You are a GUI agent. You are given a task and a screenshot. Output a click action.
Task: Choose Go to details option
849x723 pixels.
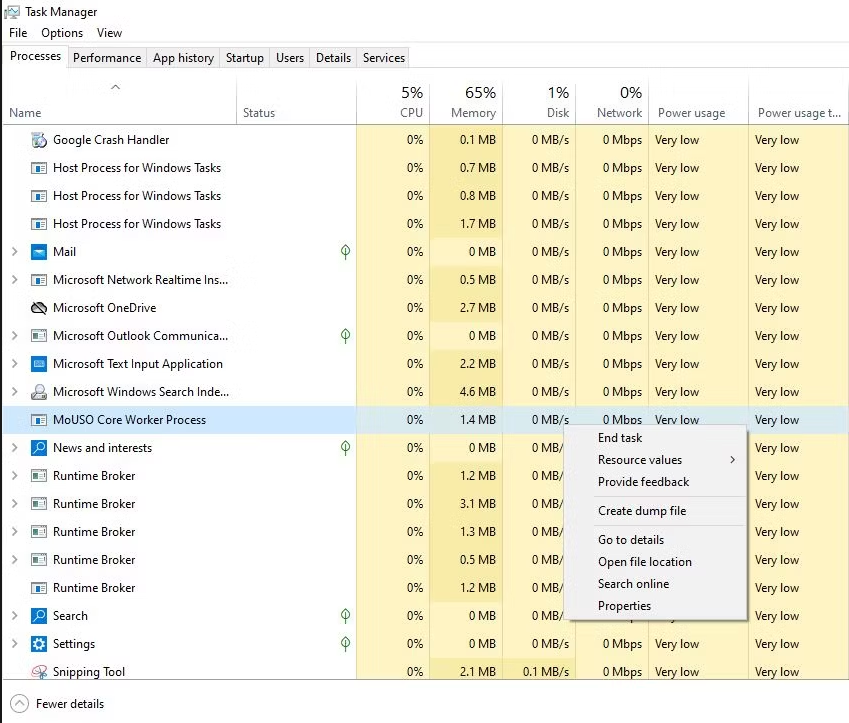[x=655, y=540]
